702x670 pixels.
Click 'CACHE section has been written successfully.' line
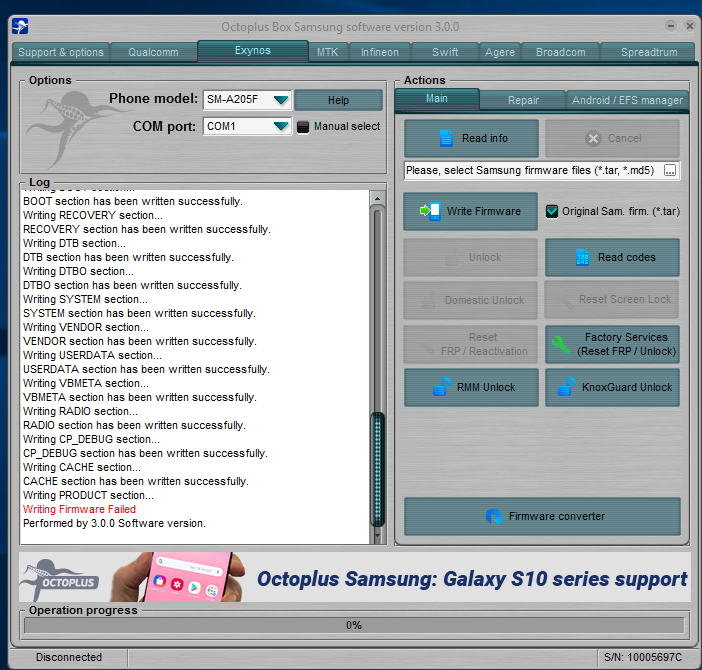136,481
